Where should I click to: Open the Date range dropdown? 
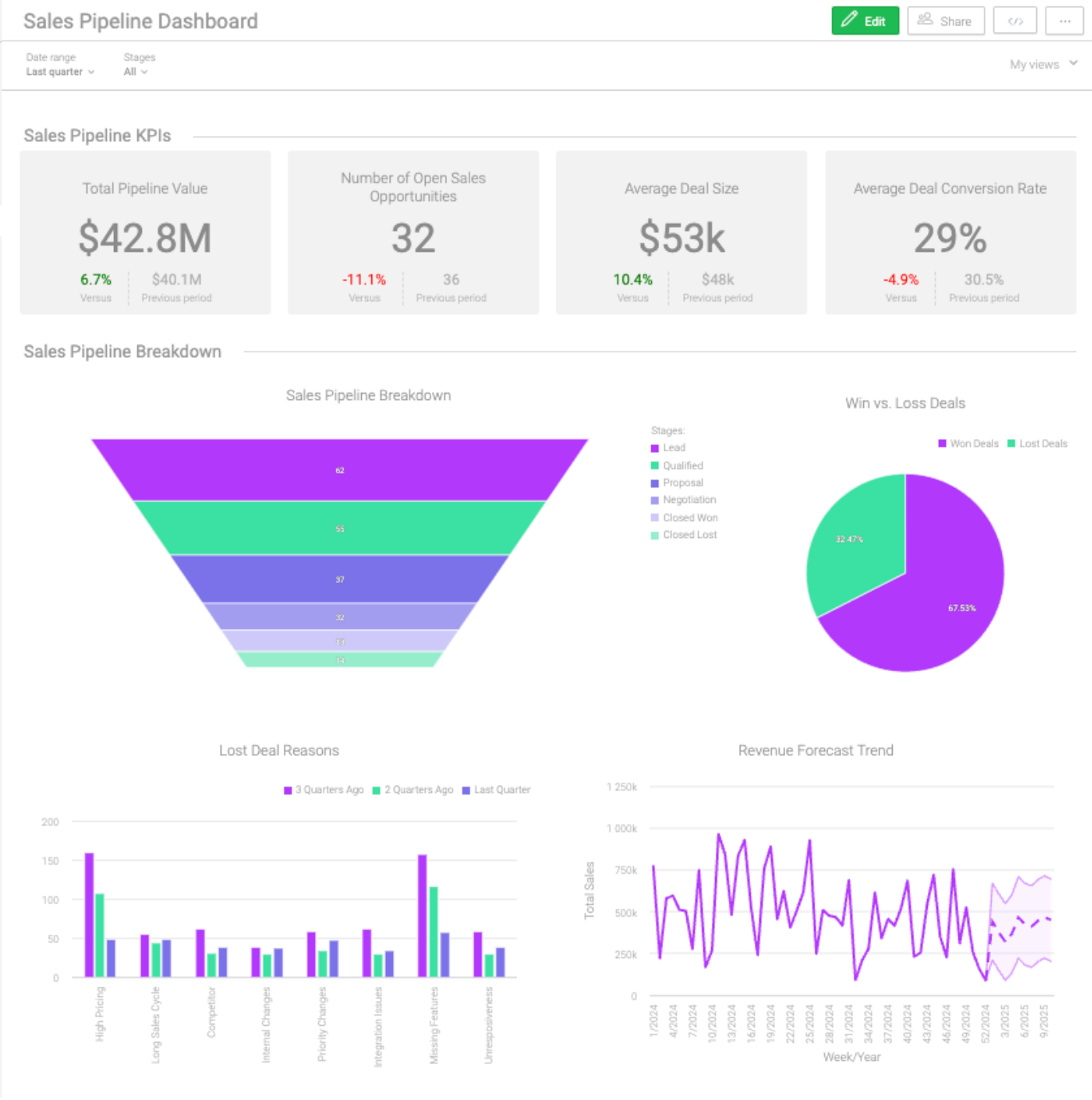(x=60, y=72)
